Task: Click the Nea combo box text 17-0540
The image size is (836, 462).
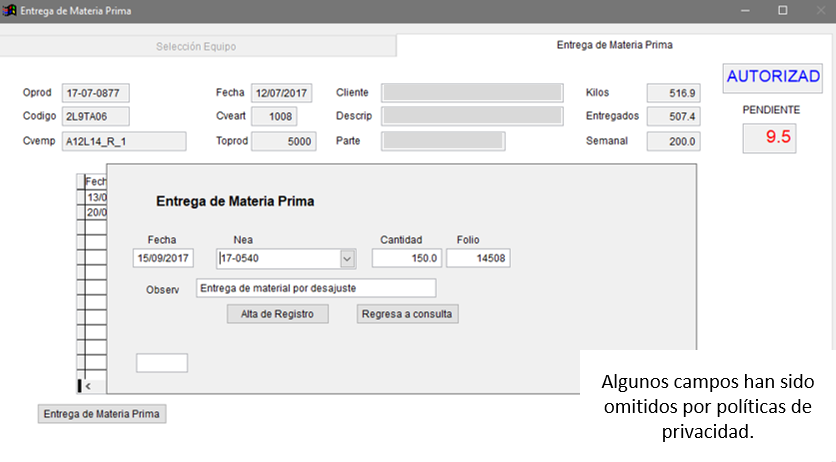Action: tap(278, 259)
